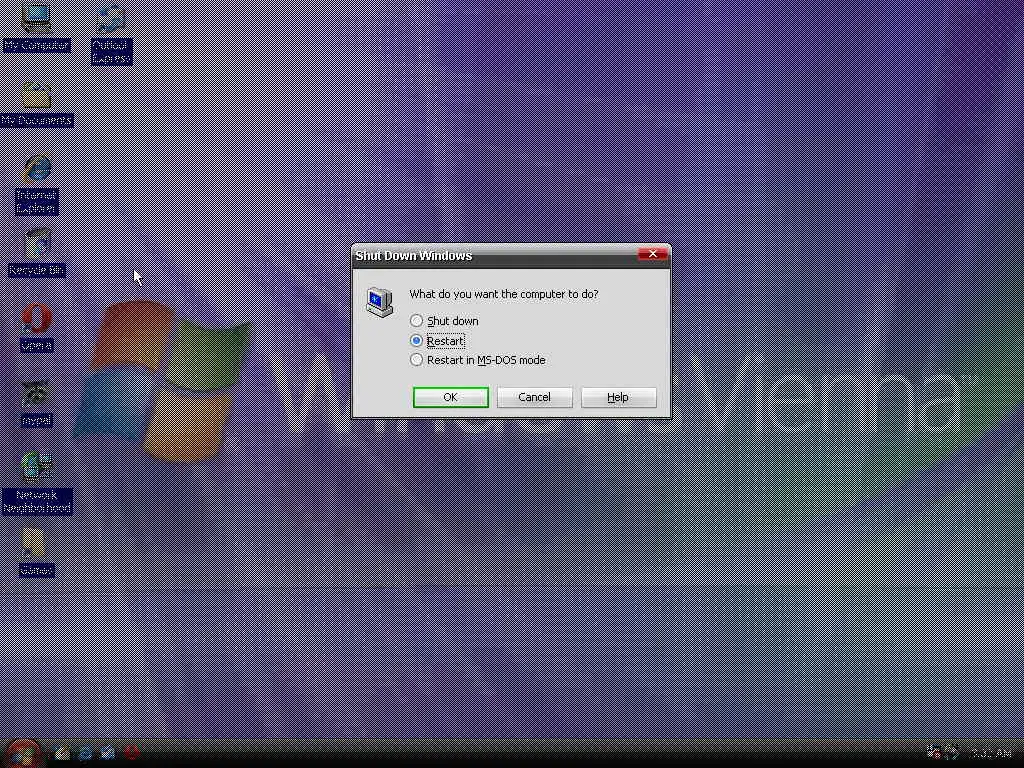Launch Internet Explorer desktop icon

[x=37, y=185]
